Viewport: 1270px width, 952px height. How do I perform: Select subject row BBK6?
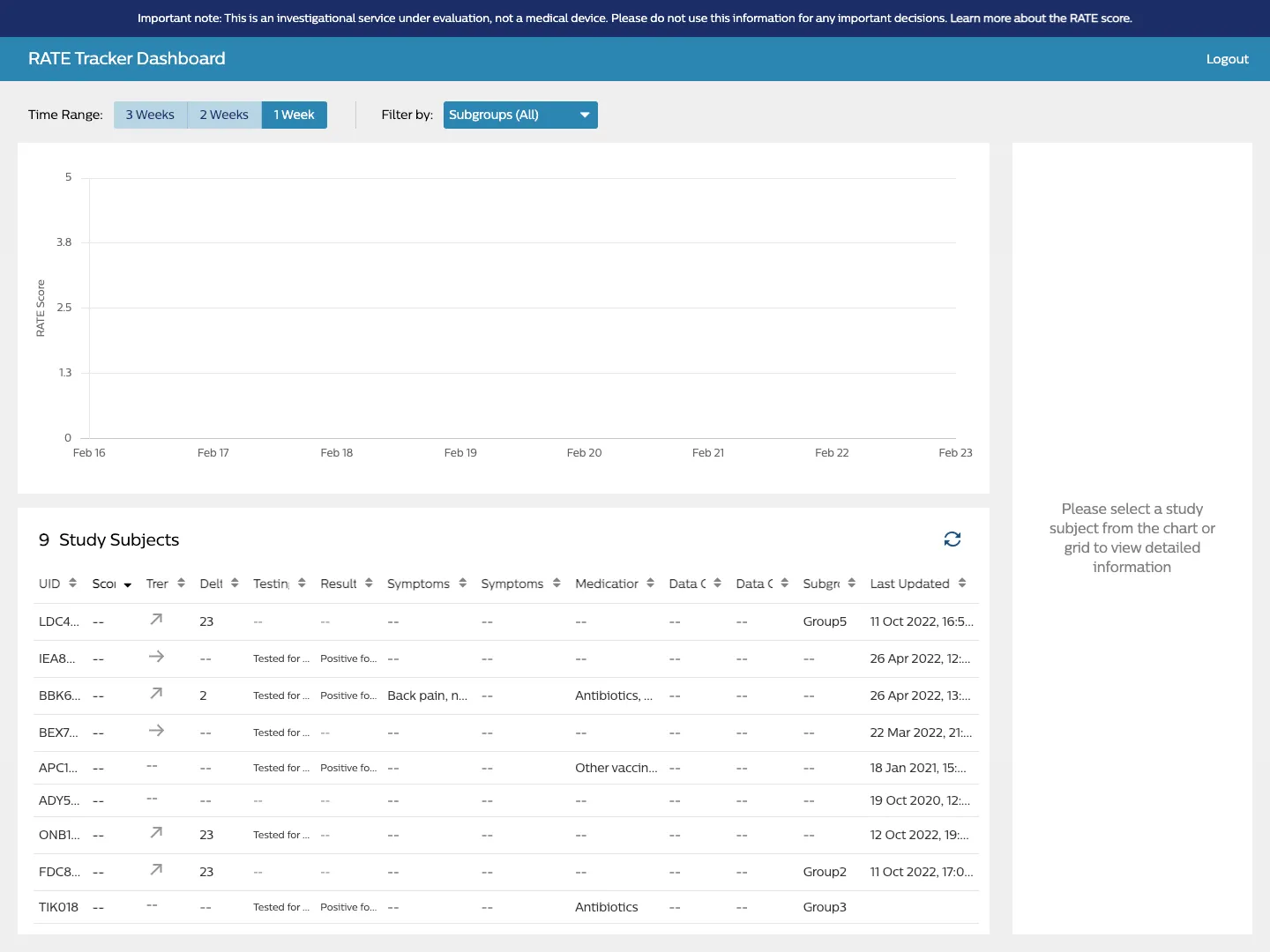pos(506,695)
